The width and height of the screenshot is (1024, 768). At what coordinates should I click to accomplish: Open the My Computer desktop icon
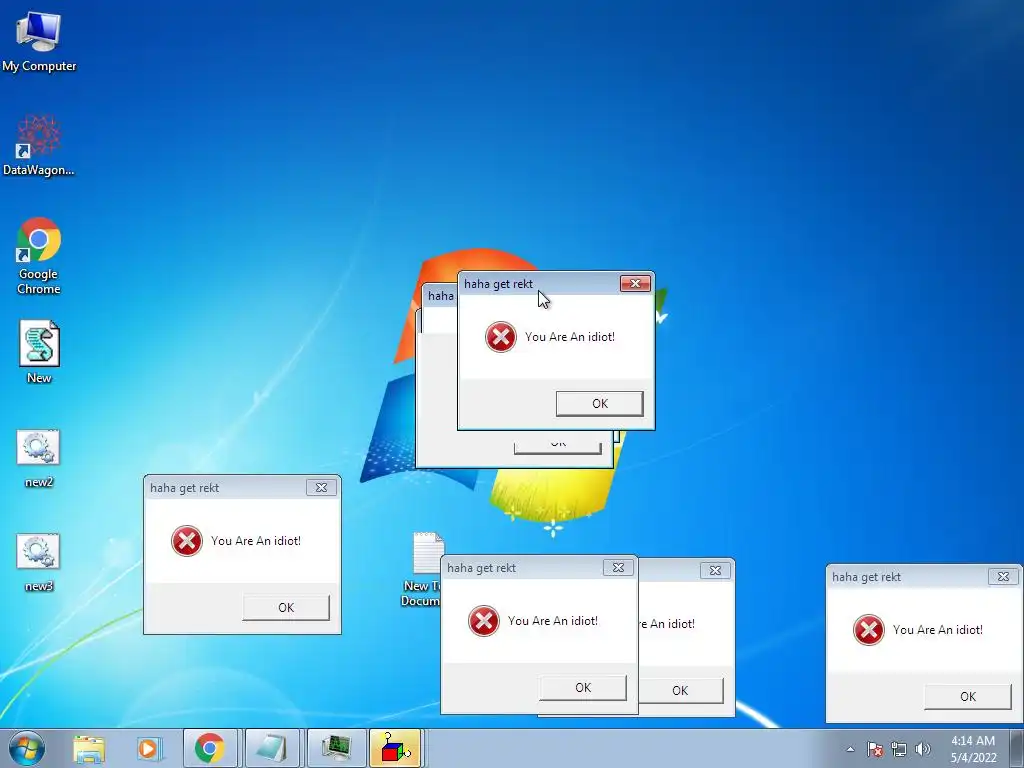pos(39,41)
